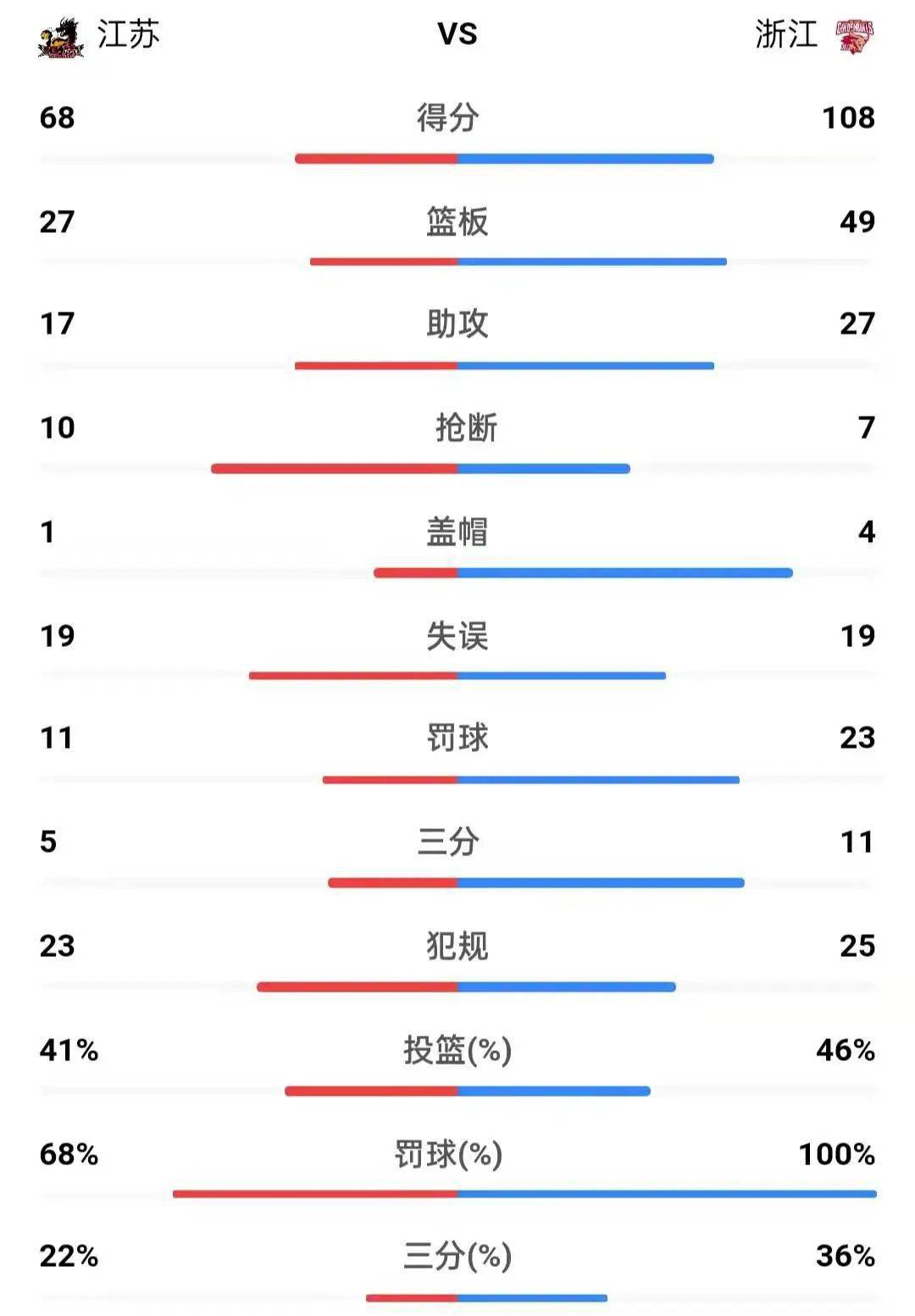Click the 抢断 steals comparison bar
The image size is (915, 1316).
tap(421, 468)
